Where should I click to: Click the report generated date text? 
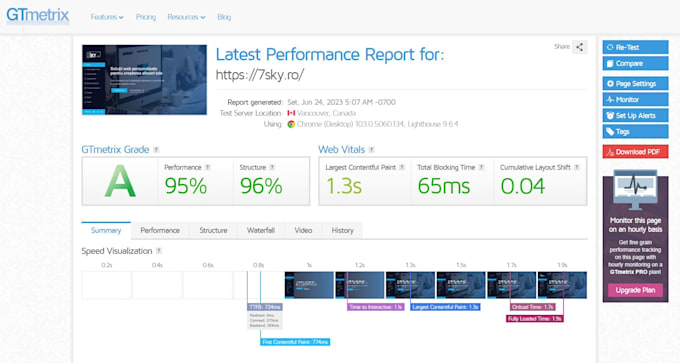point(341,102)
